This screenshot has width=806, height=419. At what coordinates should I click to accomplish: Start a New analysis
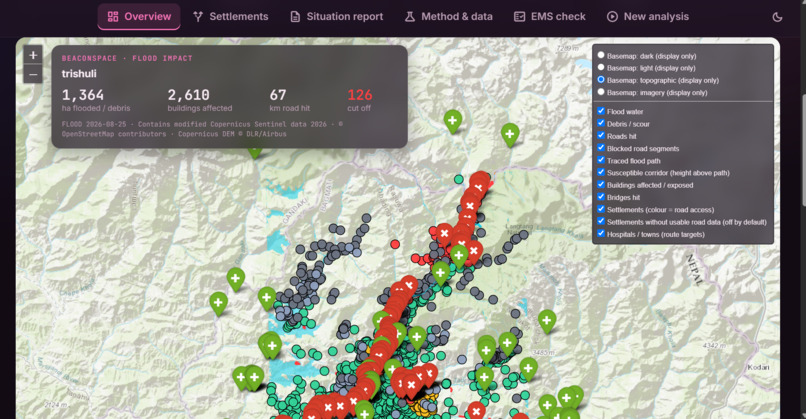[648, 16]
